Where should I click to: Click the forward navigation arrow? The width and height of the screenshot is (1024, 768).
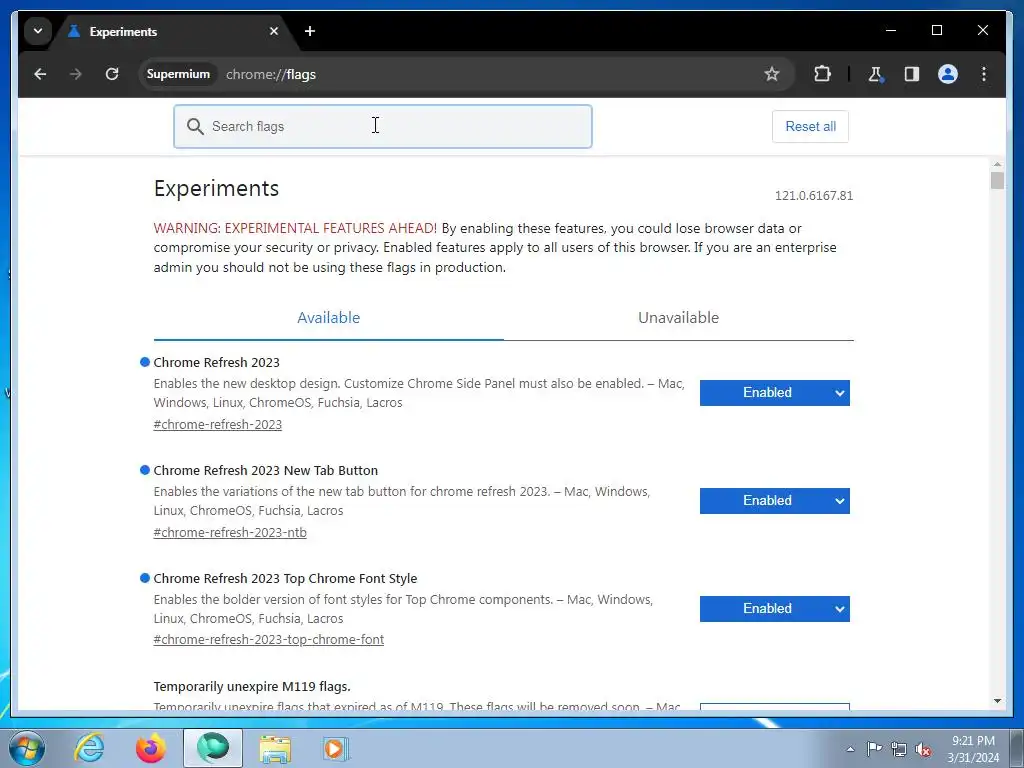point(76,74)
